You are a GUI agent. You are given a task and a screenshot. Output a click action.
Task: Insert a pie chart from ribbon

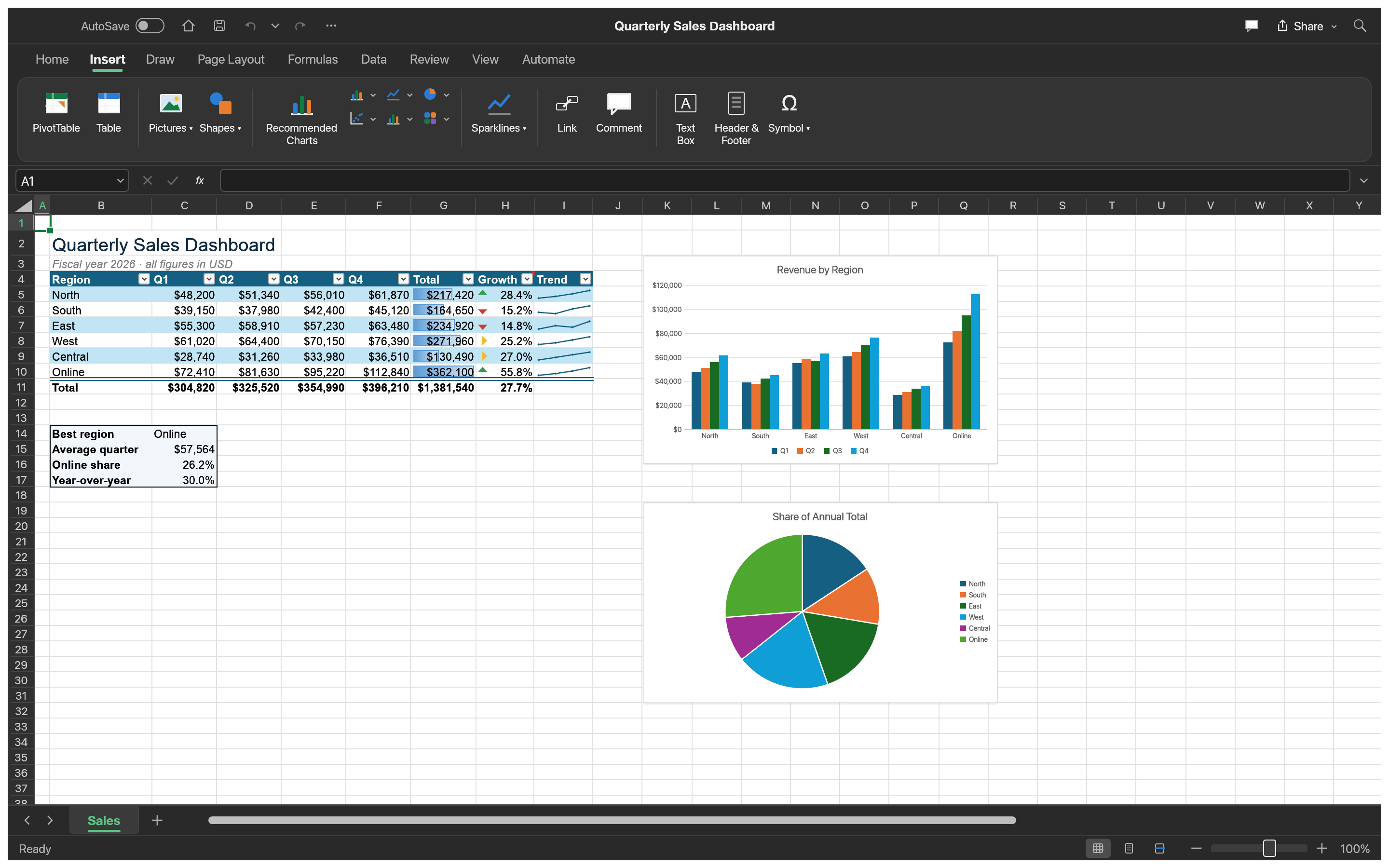(430, 95)
